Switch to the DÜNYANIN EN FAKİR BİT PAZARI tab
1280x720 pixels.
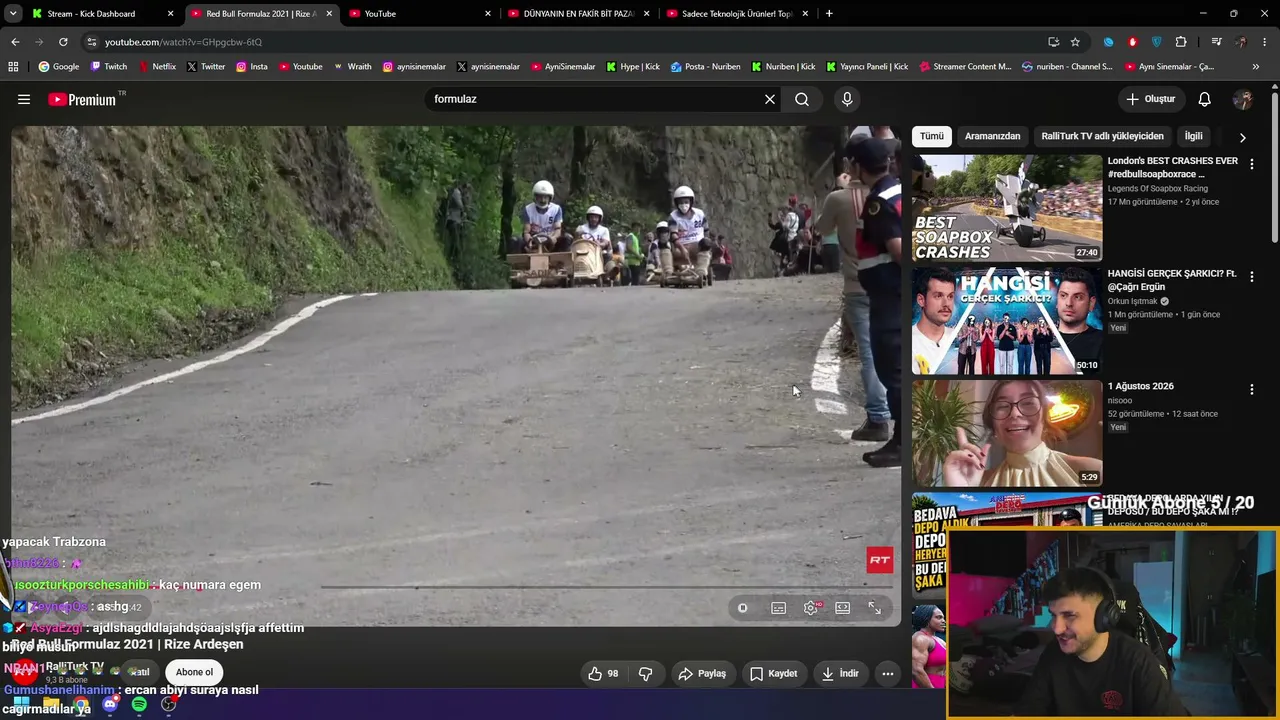pos(580,14)
